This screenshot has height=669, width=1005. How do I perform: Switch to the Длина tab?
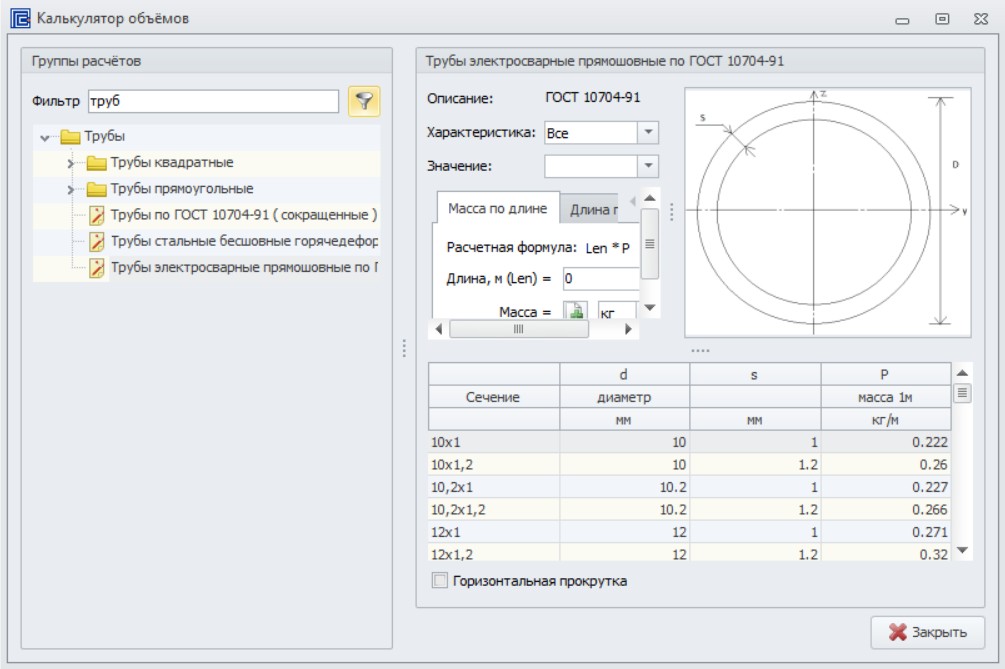pos(591,209)
